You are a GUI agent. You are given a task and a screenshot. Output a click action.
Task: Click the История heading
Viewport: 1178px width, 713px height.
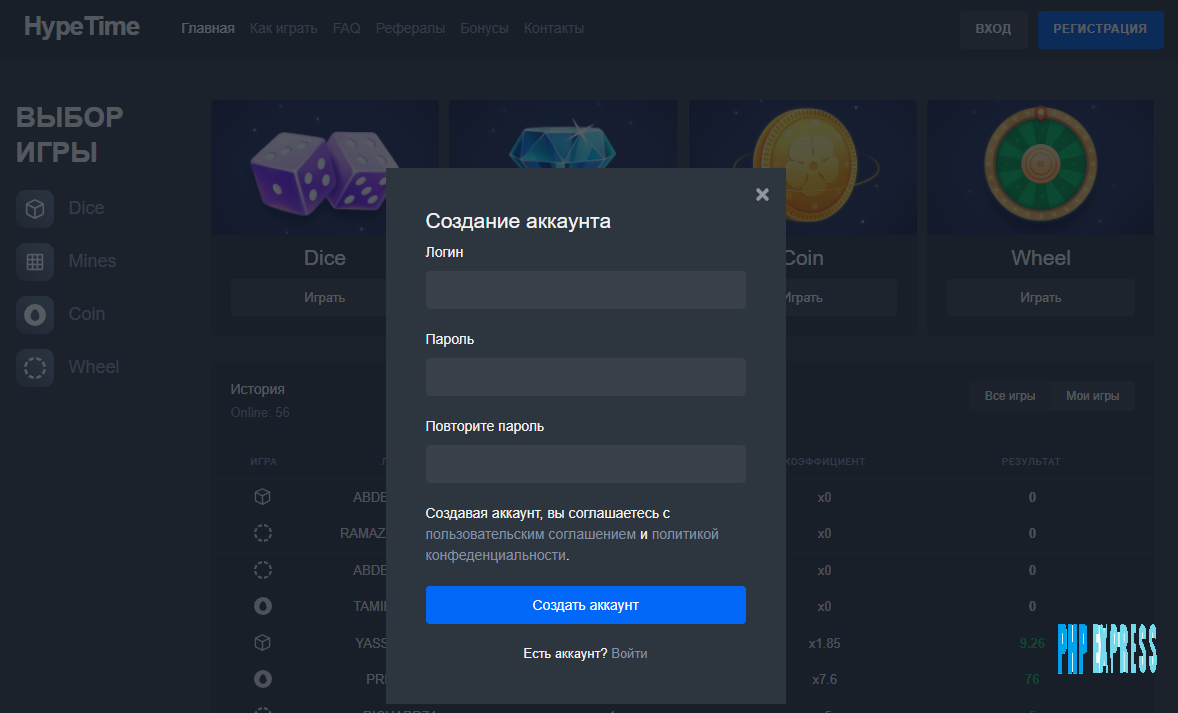coord(258,389)
